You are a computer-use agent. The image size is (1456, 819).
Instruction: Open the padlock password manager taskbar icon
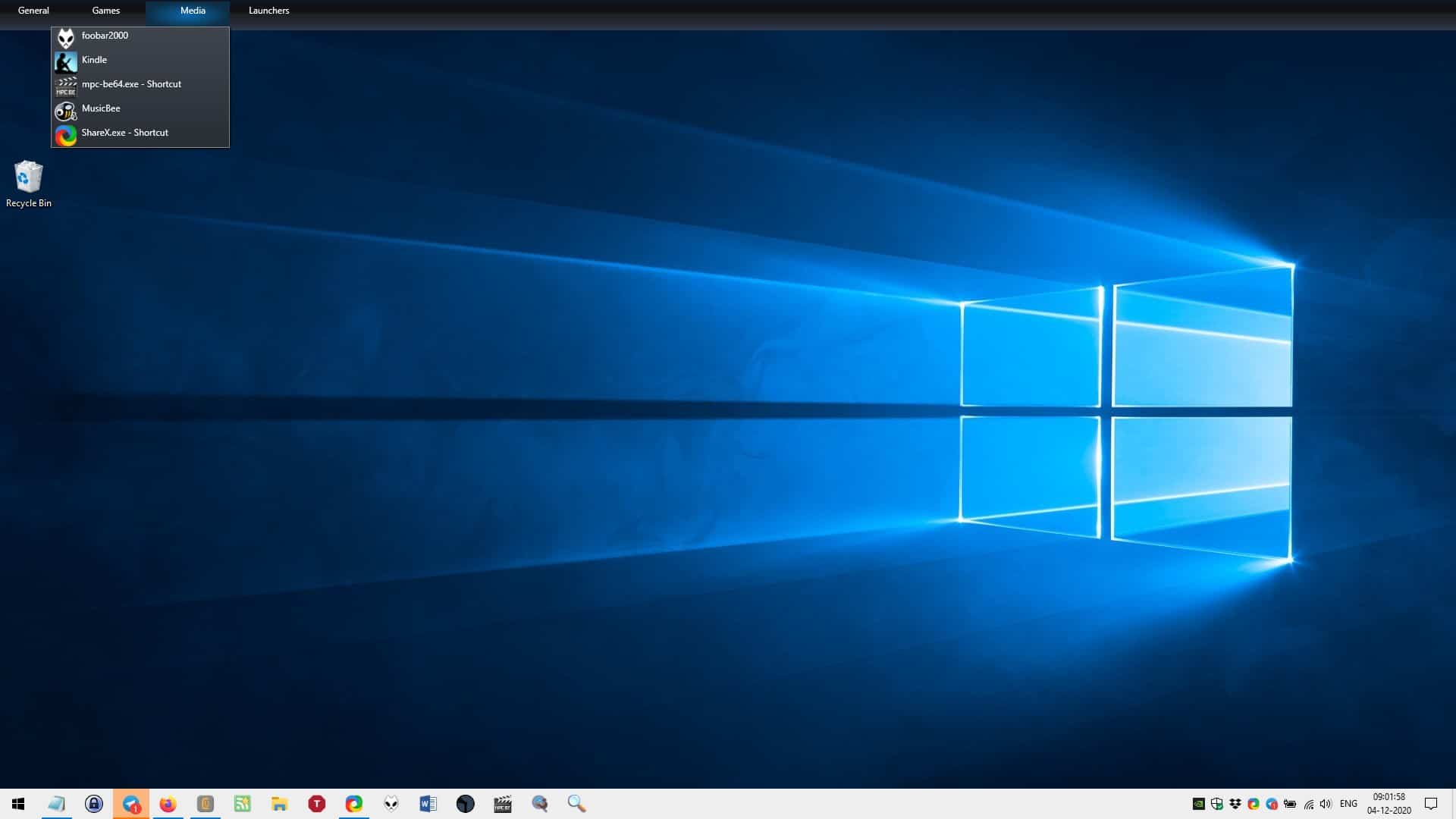pyautogui.click(x=94, y=804)
